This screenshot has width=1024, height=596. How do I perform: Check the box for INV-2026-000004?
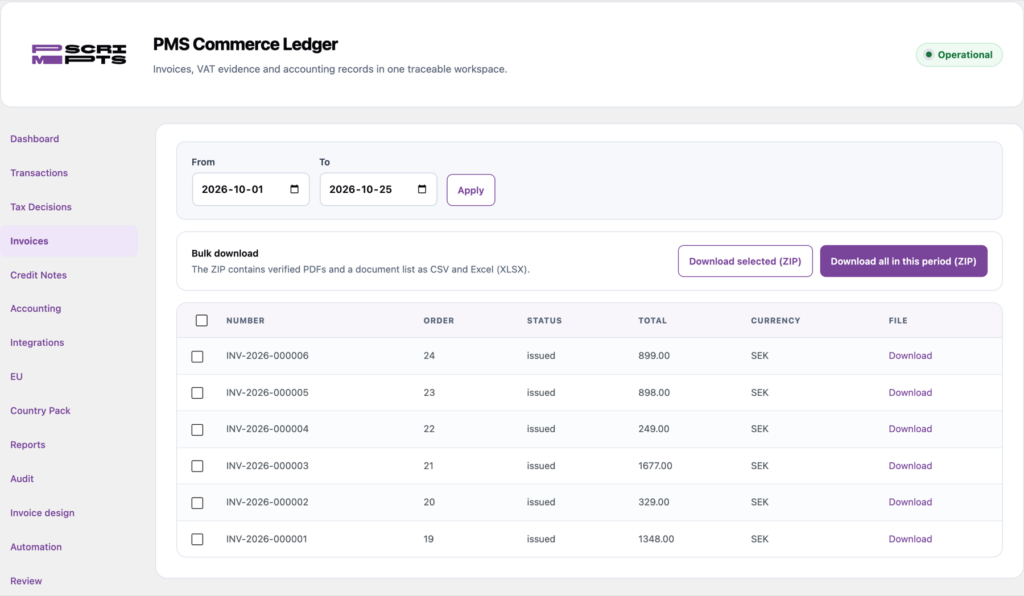(197, 430)
